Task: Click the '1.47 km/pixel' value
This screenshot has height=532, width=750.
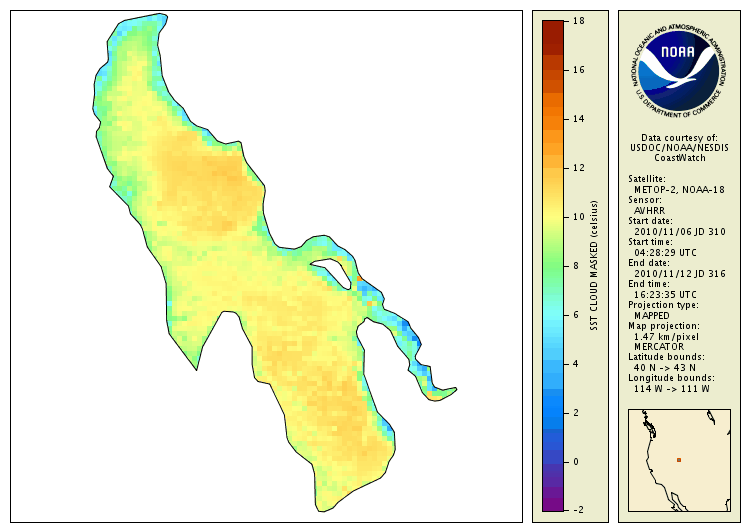Action: (666, 337)
